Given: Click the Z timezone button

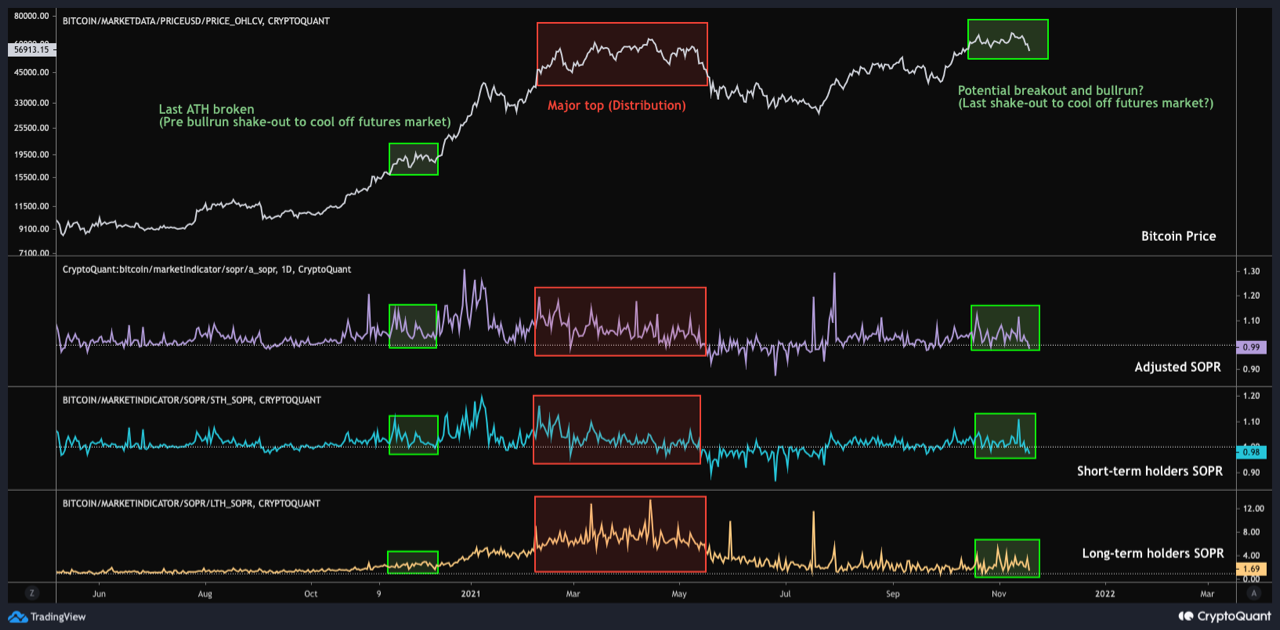Looking at the screenshot, I should 32,592.
